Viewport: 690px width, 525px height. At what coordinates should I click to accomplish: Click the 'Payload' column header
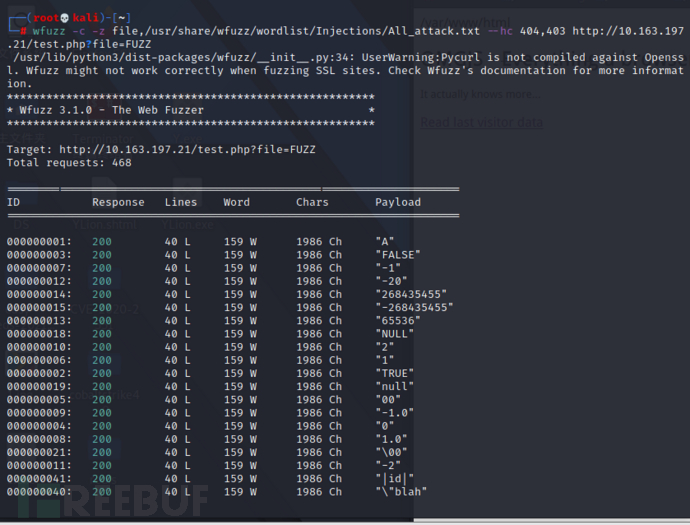click(x=398, y=202)
